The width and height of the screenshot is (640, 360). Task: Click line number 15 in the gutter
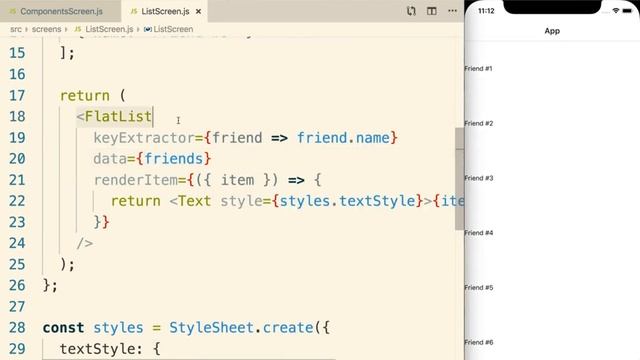17,53
